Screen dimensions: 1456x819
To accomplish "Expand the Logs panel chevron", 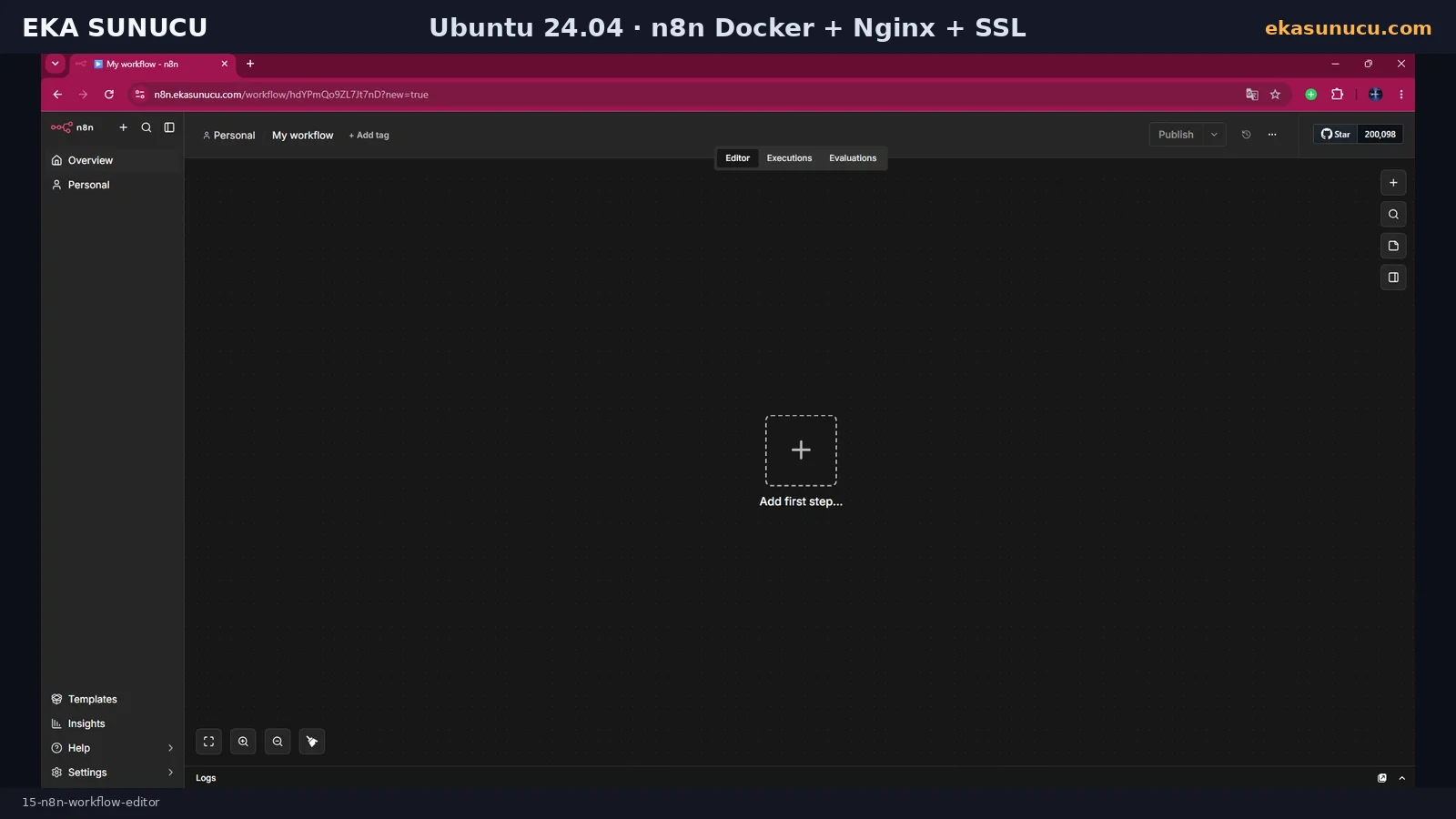I will click(x=1402, y=778).
